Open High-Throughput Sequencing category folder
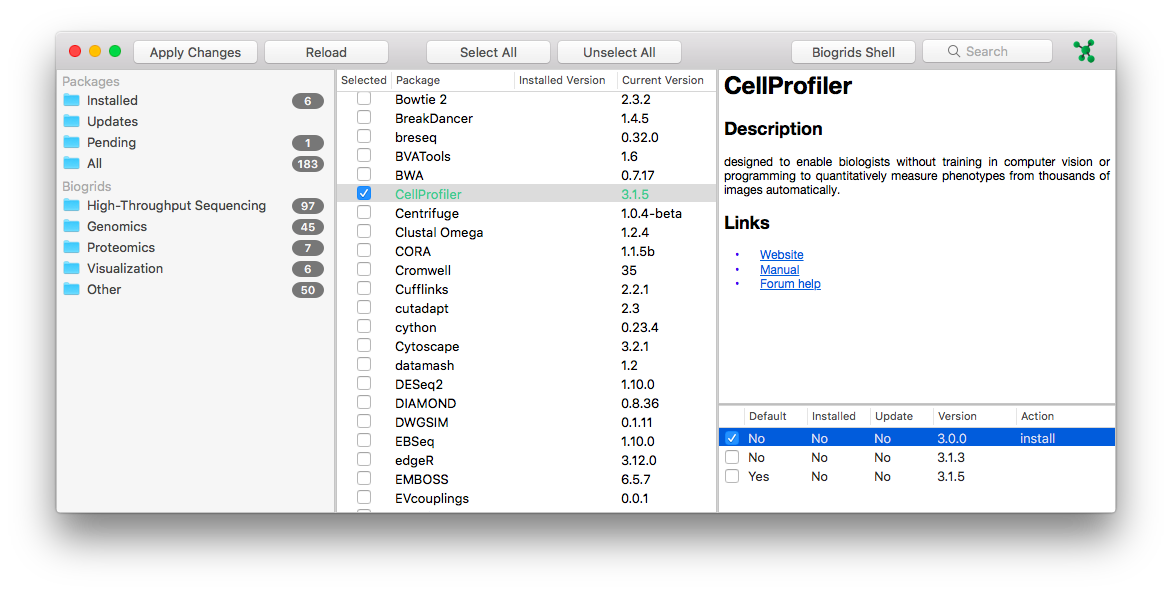 coord(175,205)
